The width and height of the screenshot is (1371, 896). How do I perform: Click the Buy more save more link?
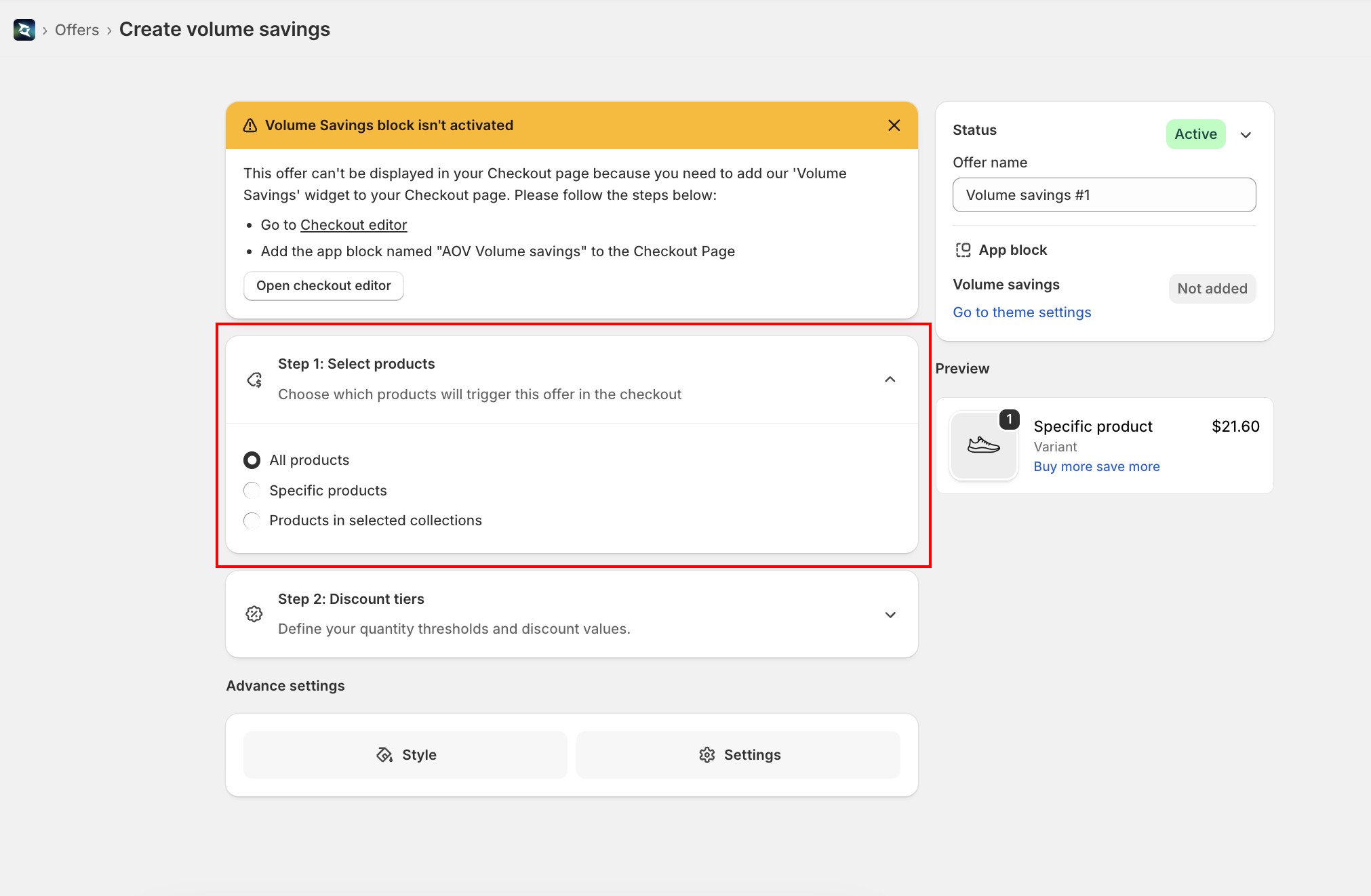coord(1096,467)
